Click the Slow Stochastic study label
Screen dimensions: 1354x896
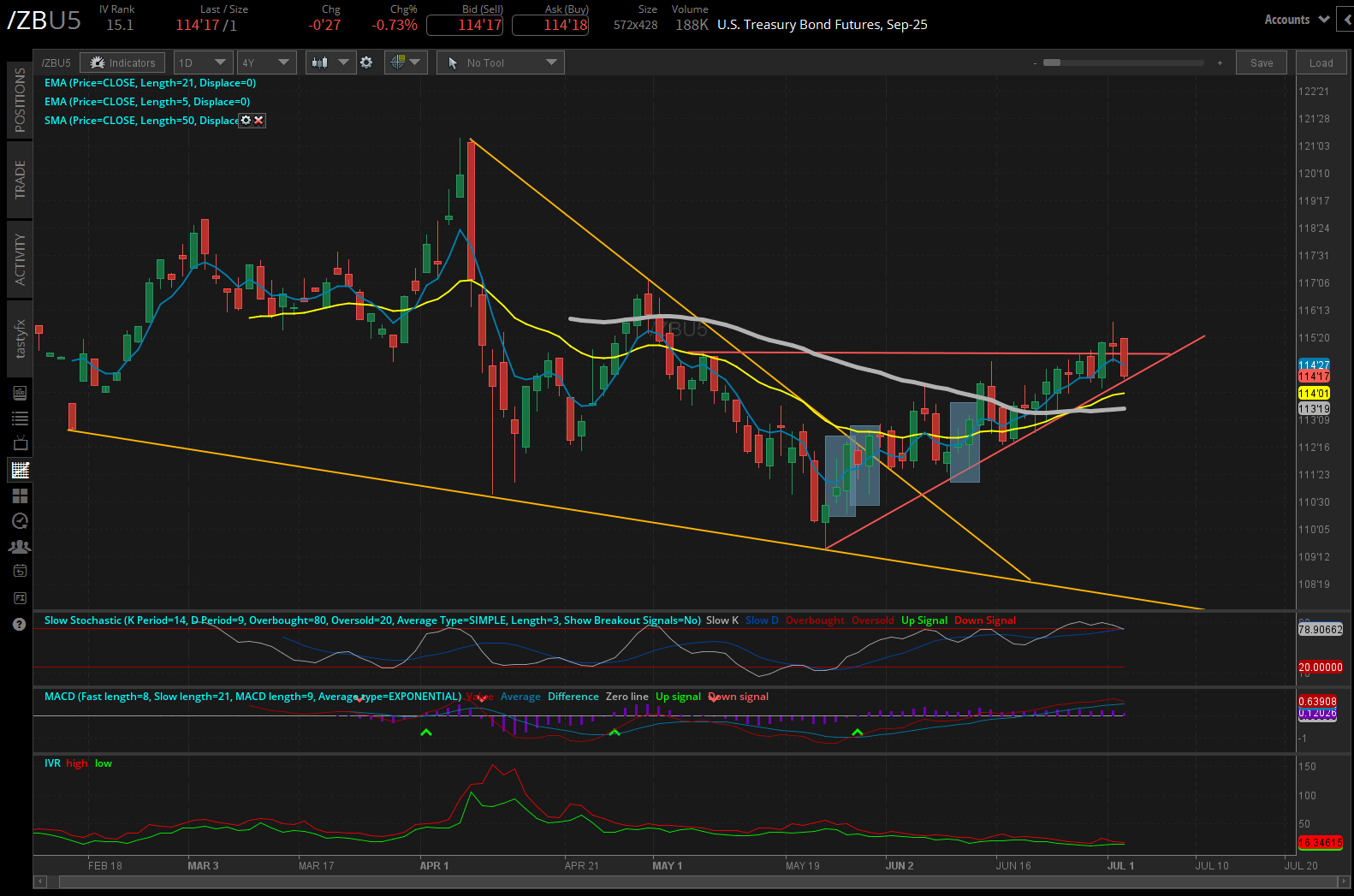point(372,620)
